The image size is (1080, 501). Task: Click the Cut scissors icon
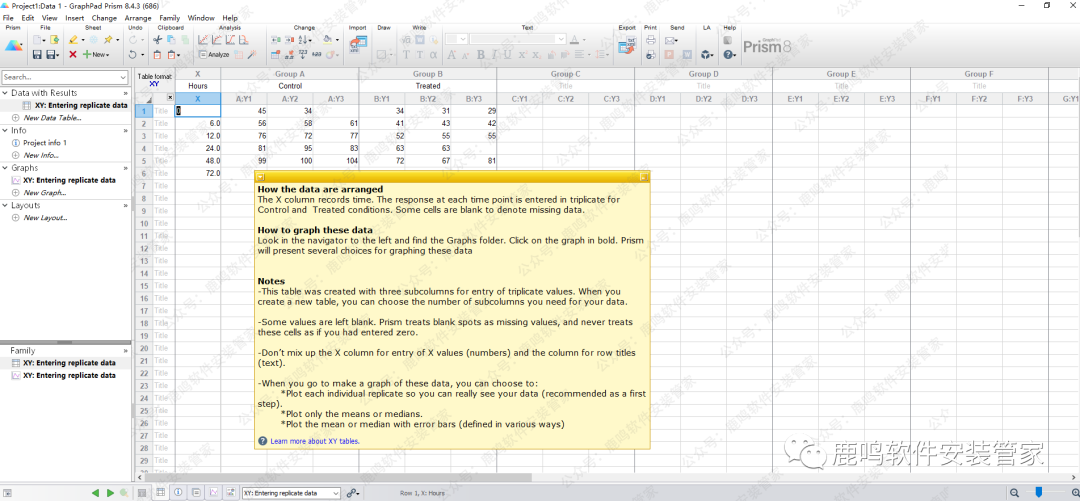[158, 40]
